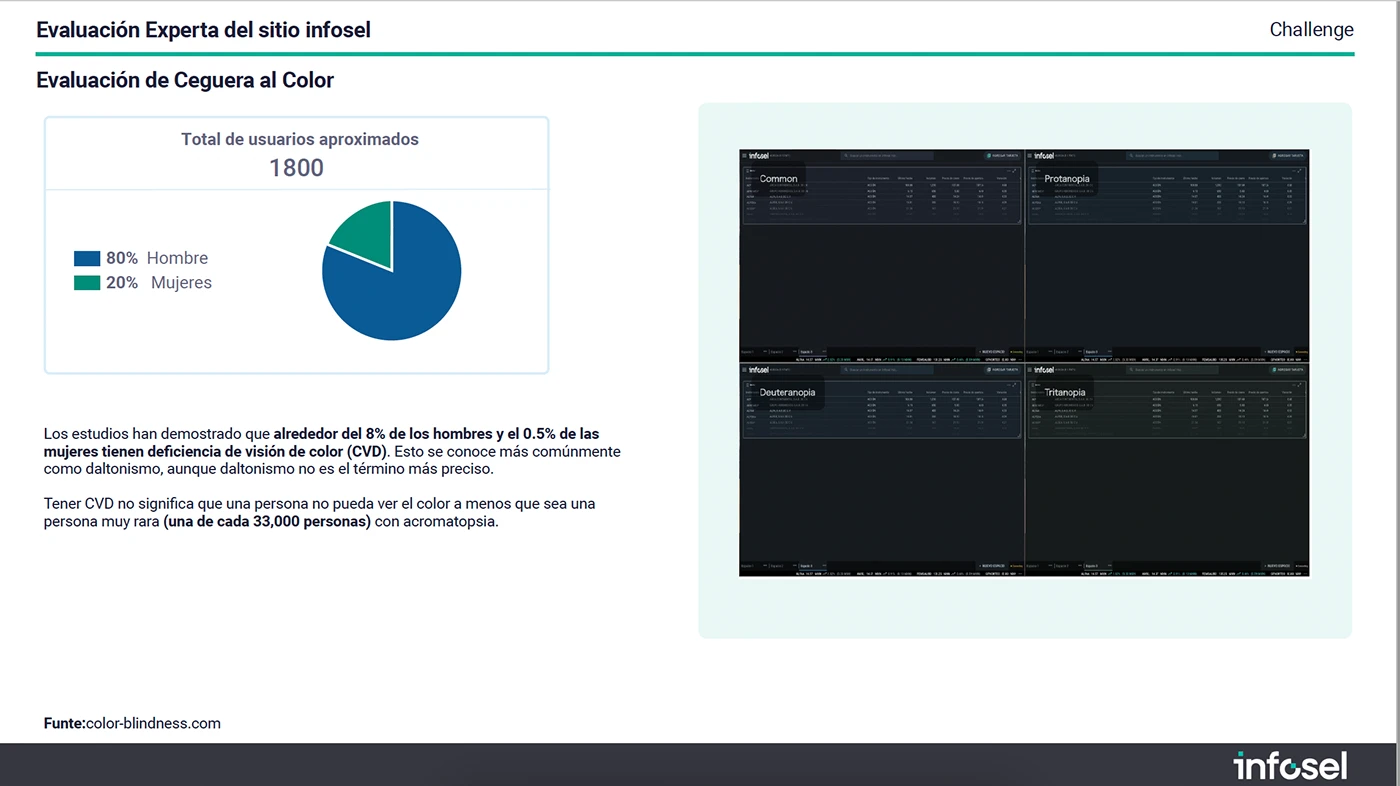Click the total users value "1800"

296,167
